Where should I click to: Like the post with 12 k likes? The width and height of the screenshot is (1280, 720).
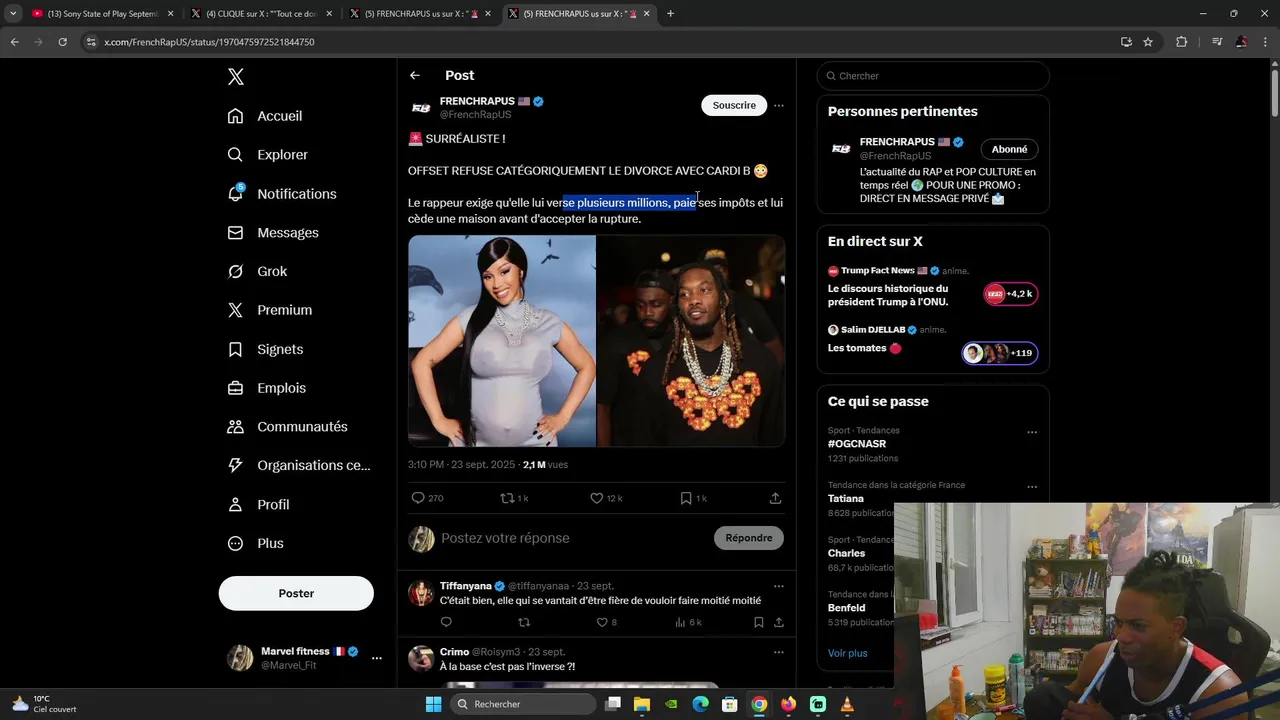pos(605,498)
